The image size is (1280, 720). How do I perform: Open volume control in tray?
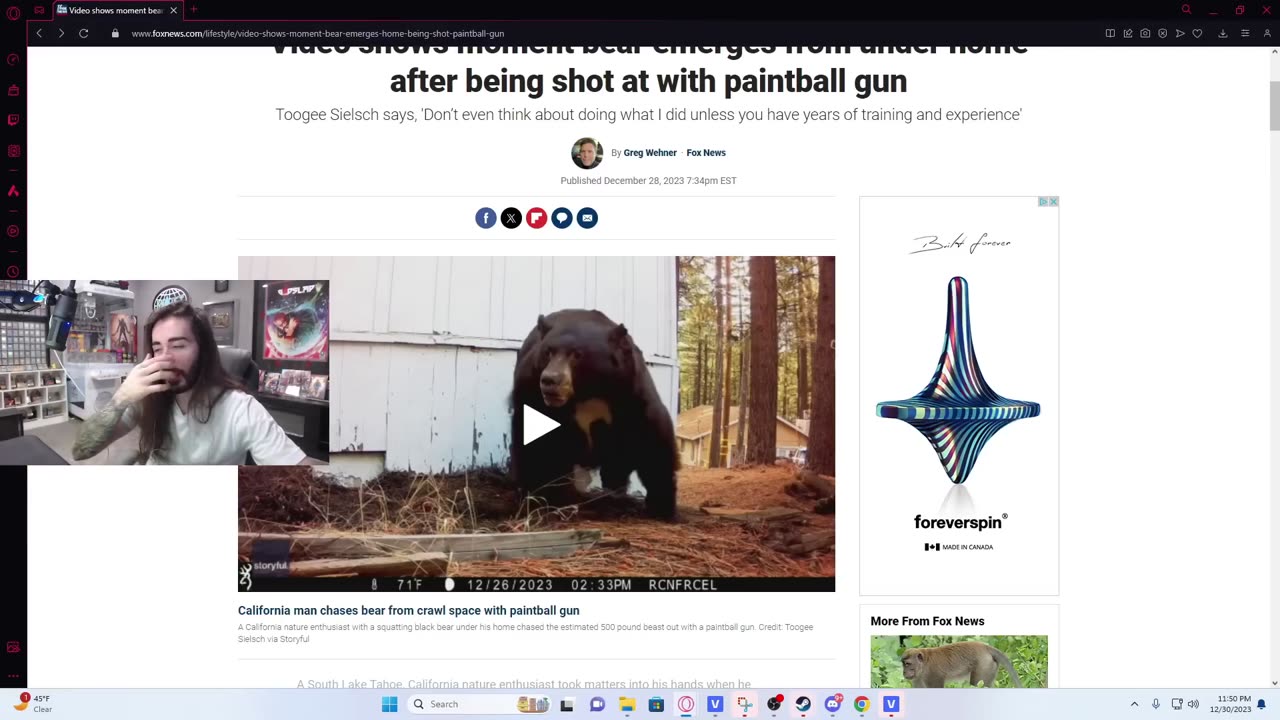tap(1193, 704)
